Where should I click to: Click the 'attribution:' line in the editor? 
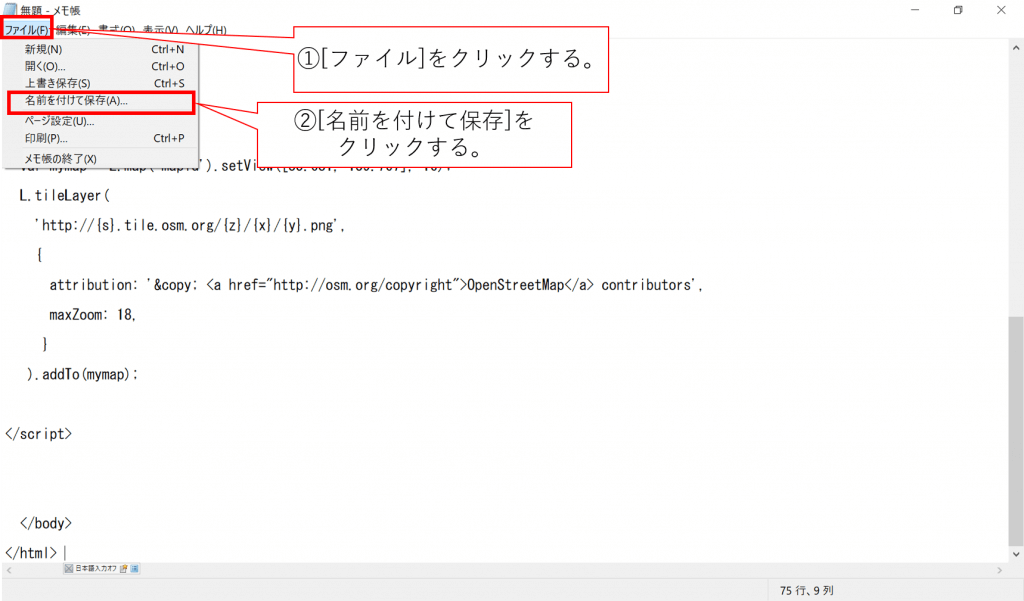pyautogui.click(x=376, y=285)
